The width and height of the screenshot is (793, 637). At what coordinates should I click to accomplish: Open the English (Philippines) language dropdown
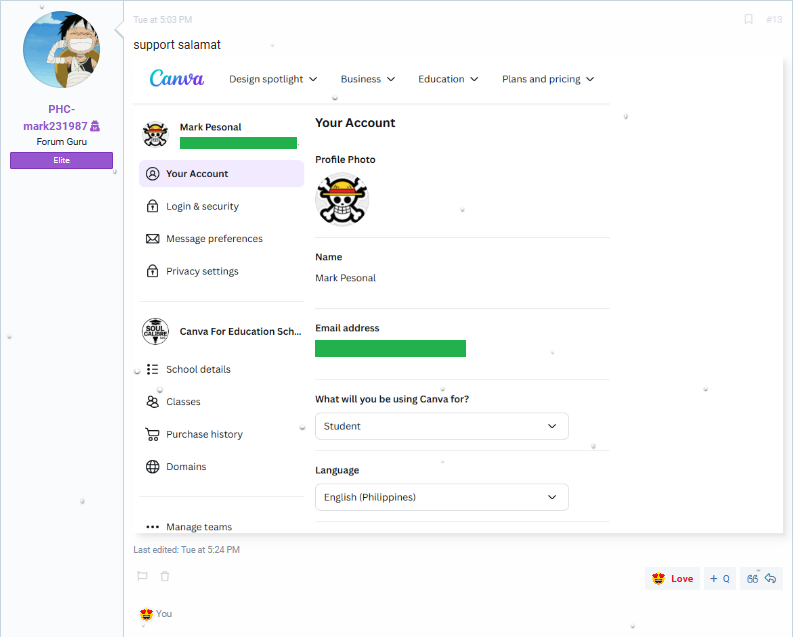click(442, 497)
